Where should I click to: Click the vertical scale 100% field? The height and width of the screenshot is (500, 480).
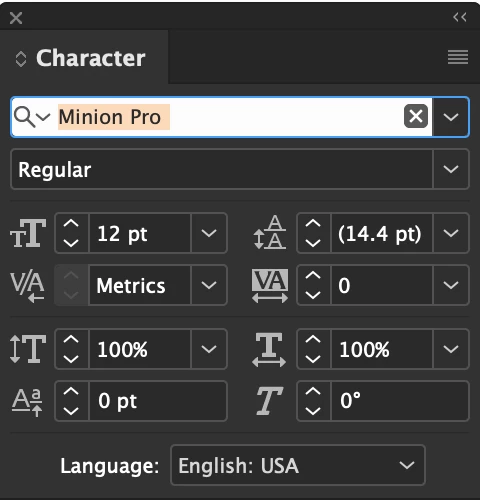tap(140, 349)
